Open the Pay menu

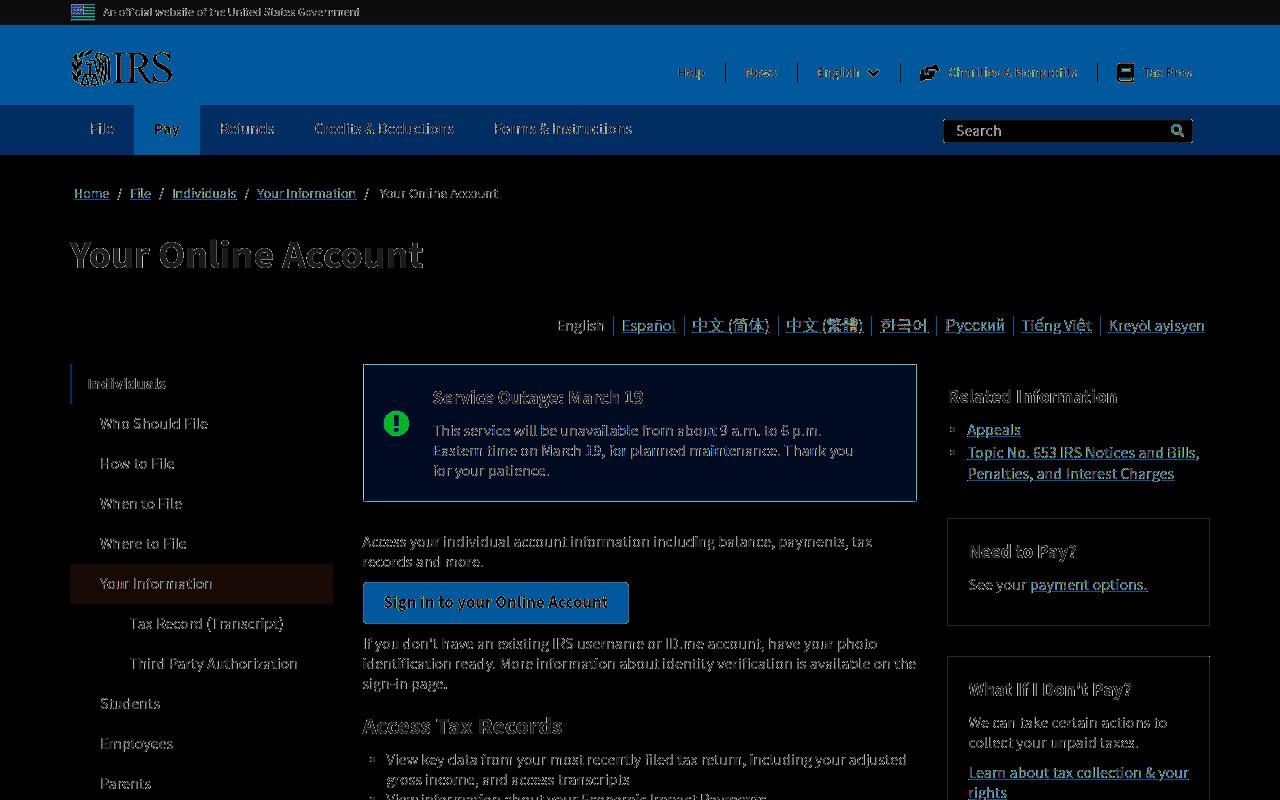167,129
